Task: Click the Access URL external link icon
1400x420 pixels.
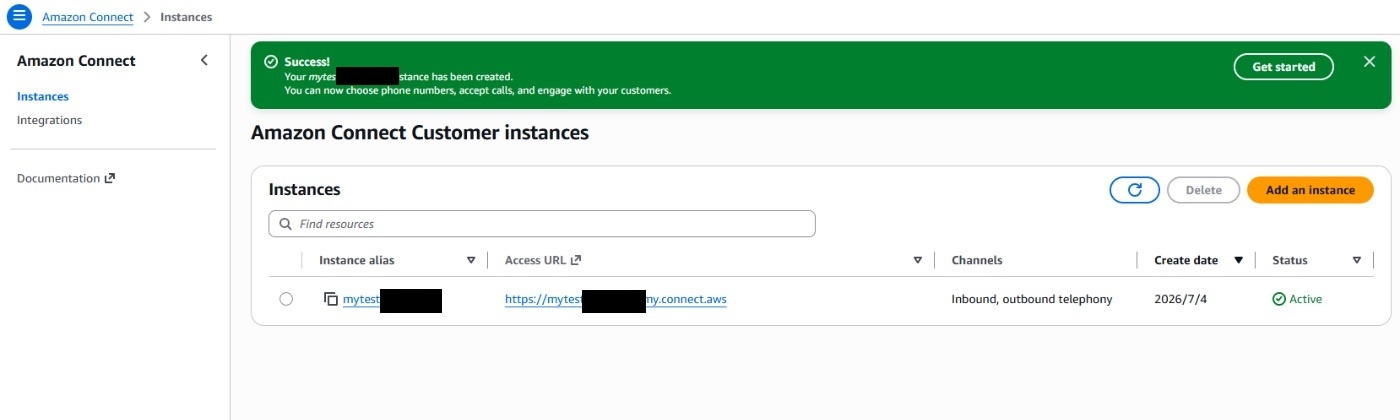Action: point(576,260)
